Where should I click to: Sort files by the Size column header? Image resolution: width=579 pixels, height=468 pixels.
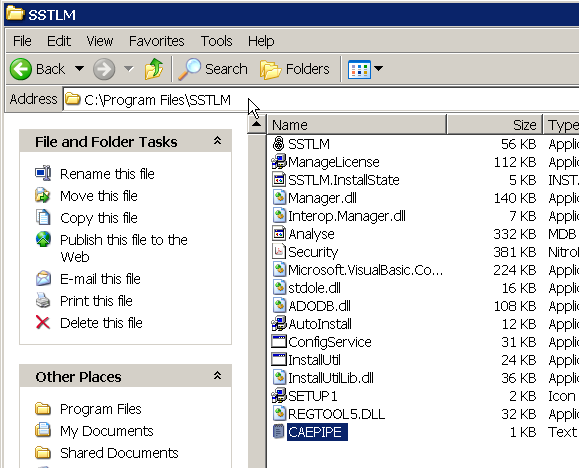494,125
